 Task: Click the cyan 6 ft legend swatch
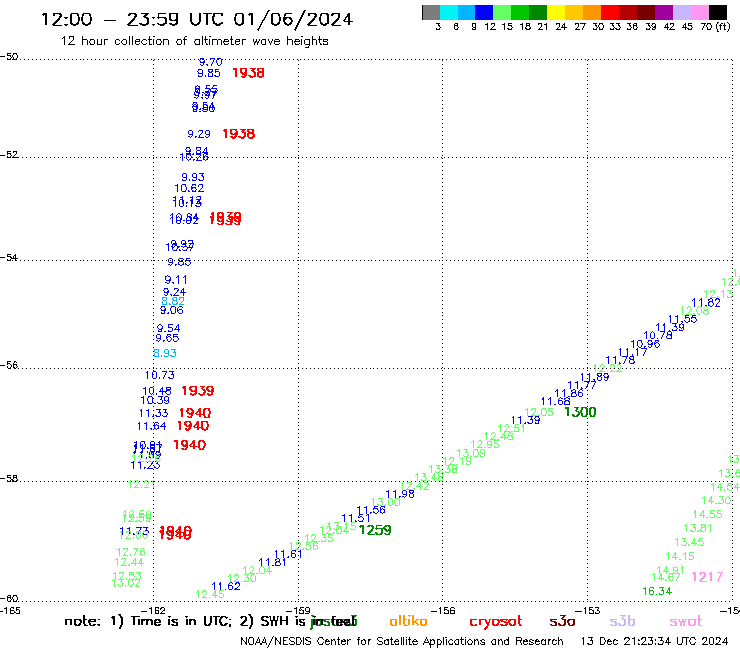pos(449,12)
